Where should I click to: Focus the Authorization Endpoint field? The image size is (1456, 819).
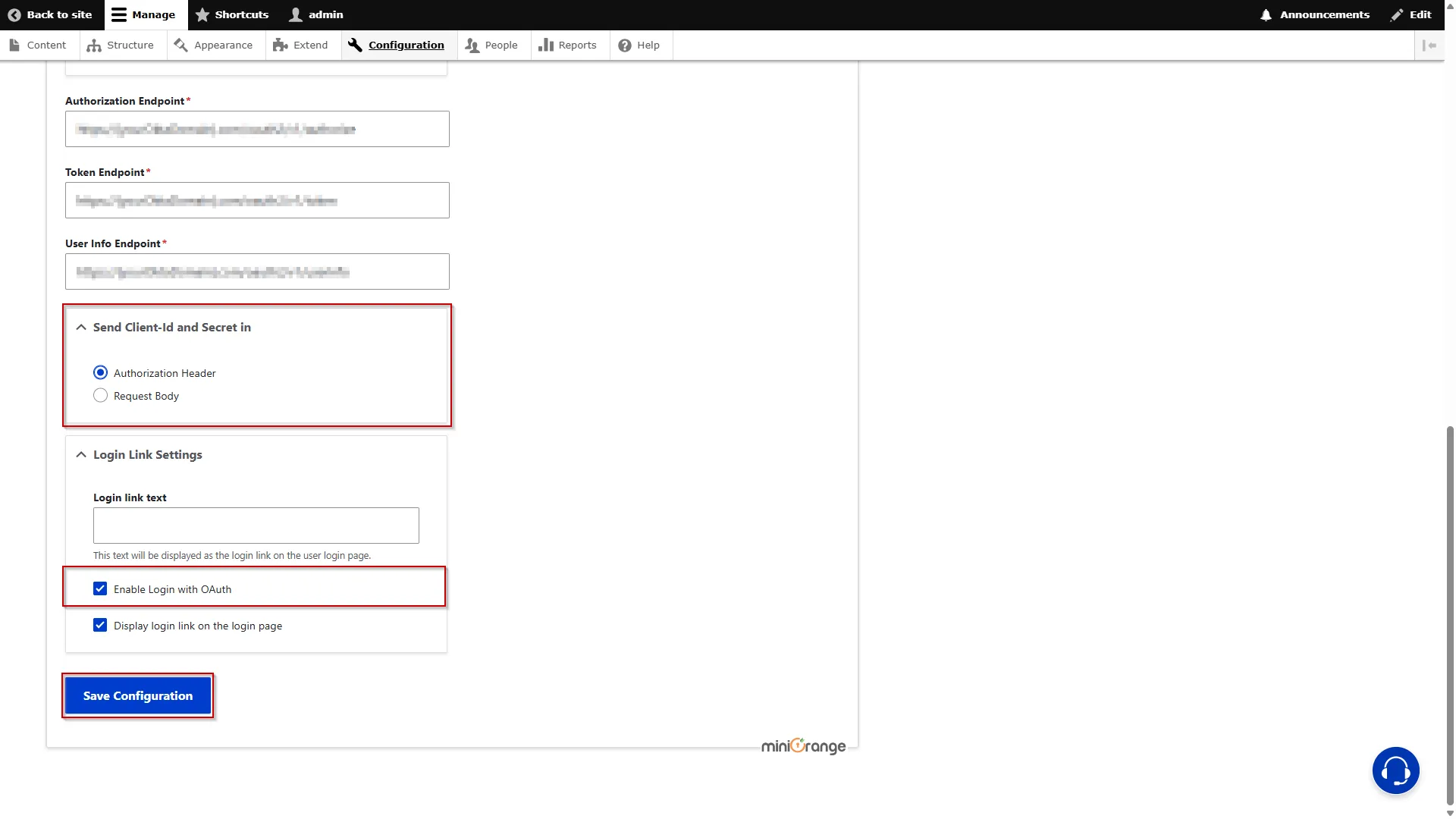tap(257, 129)
